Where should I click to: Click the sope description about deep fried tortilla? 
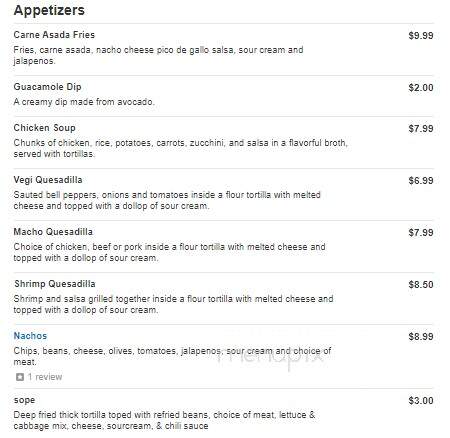click(x=164, y=420)
